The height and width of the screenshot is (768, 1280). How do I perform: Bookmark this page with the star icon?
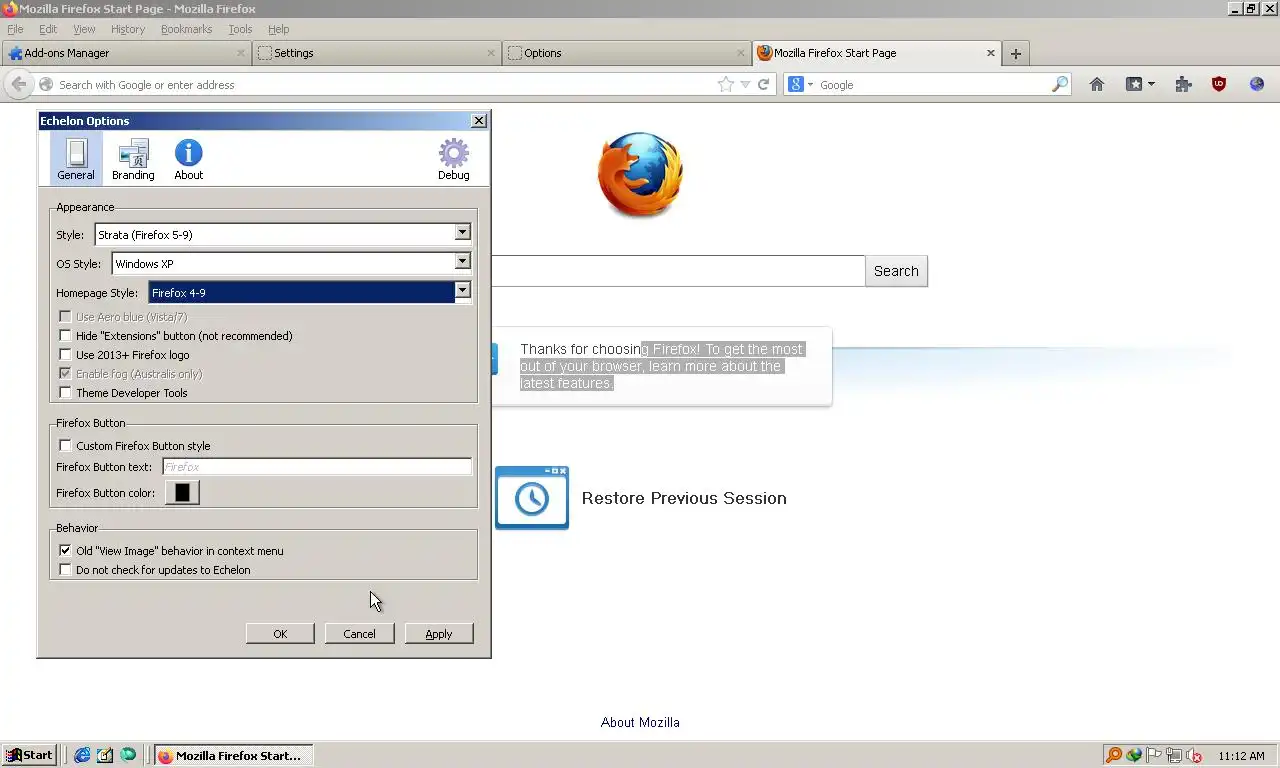[x=726, y=85]
